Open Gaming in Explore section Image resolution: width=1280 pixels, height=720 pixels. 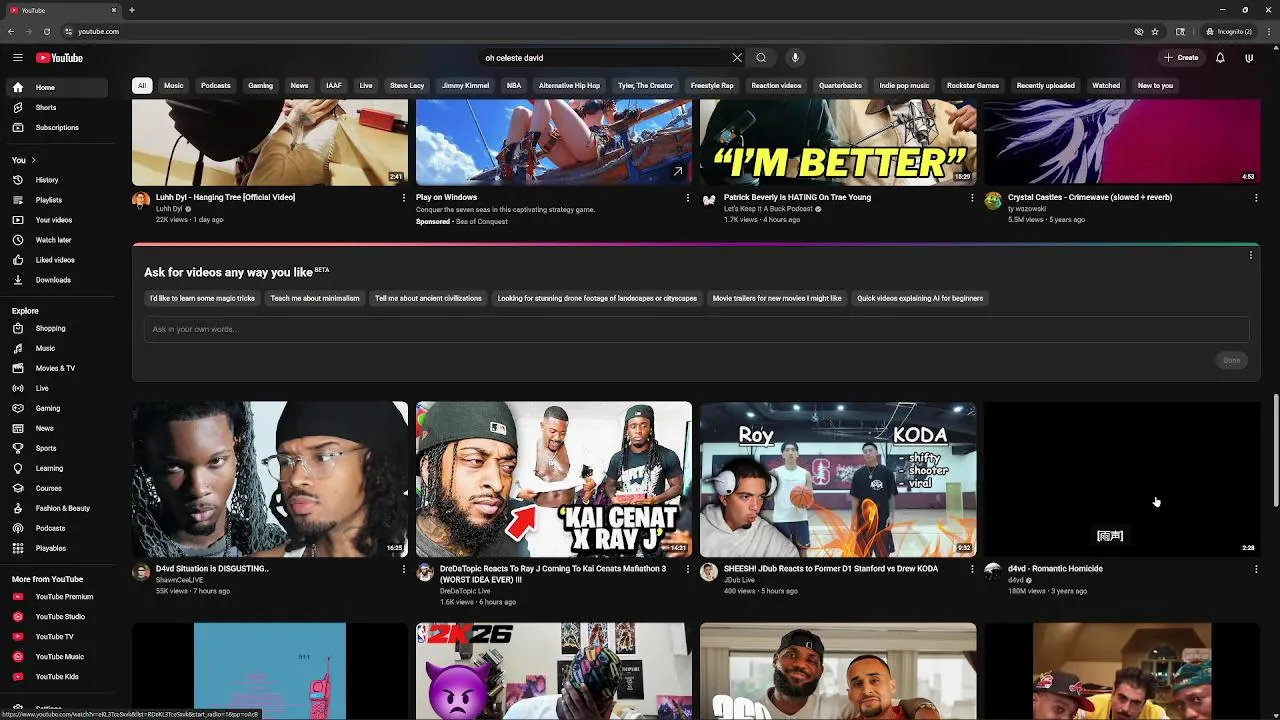(56, 408)
